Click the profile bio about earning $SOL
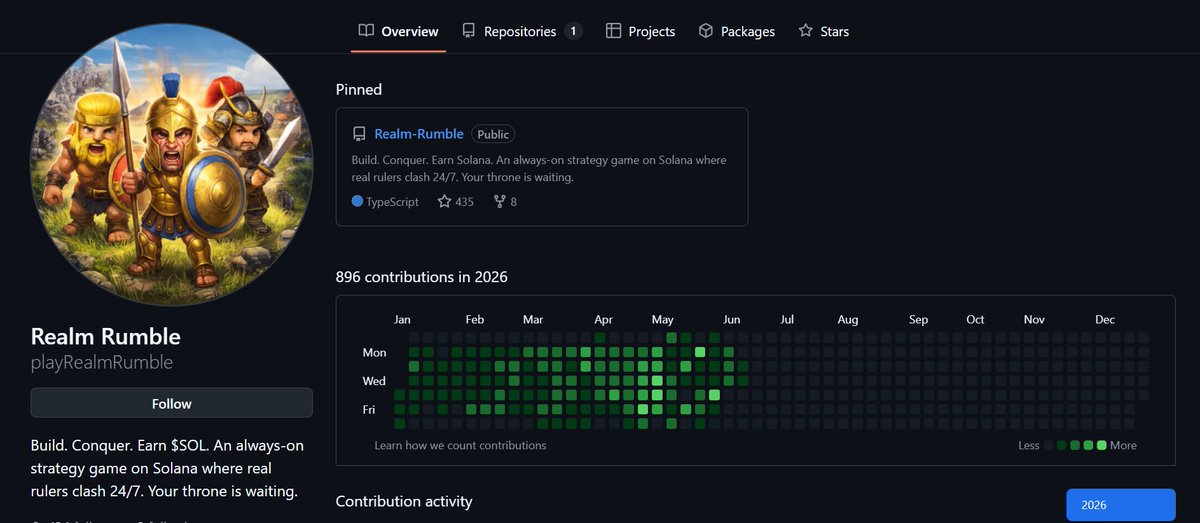The height and width of the screenshot is (523, 1200). pos(167,467)
